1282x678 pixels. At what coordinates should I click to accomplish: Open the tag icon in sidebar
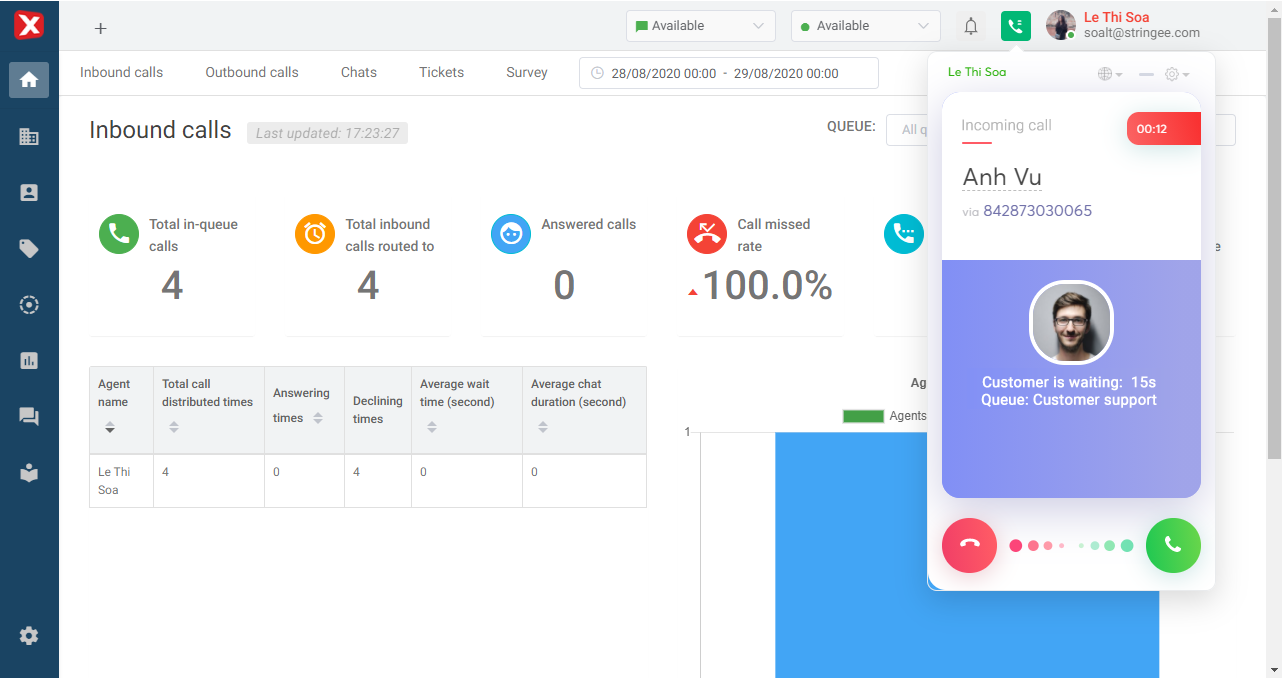click(29, 249)
